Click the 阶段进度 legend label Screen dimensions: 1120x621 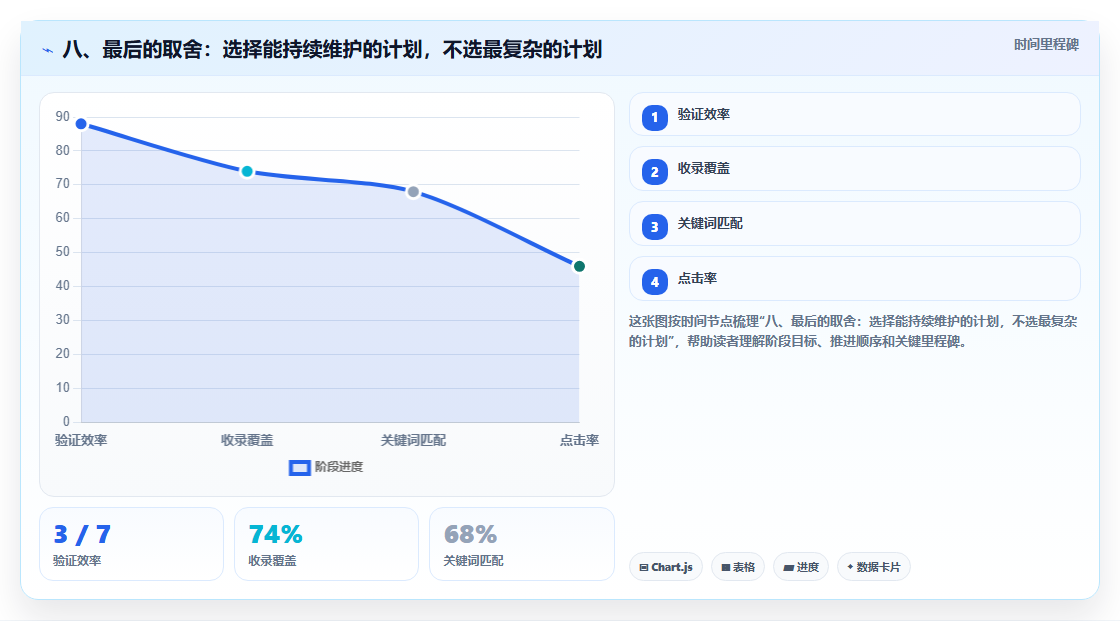339,467
